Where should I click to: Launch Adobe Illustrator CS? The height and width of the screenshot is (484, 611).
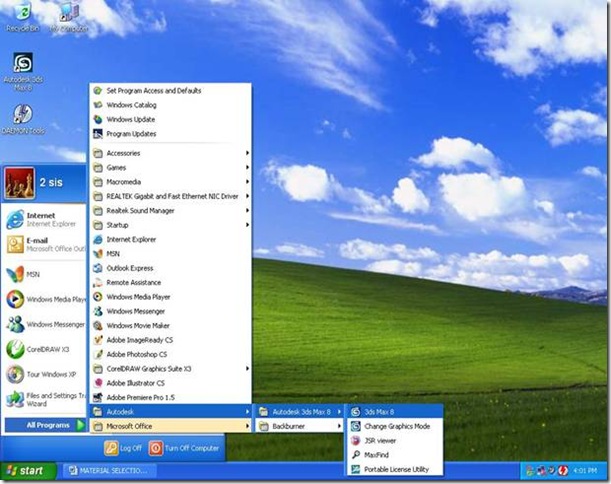point(170,383)
